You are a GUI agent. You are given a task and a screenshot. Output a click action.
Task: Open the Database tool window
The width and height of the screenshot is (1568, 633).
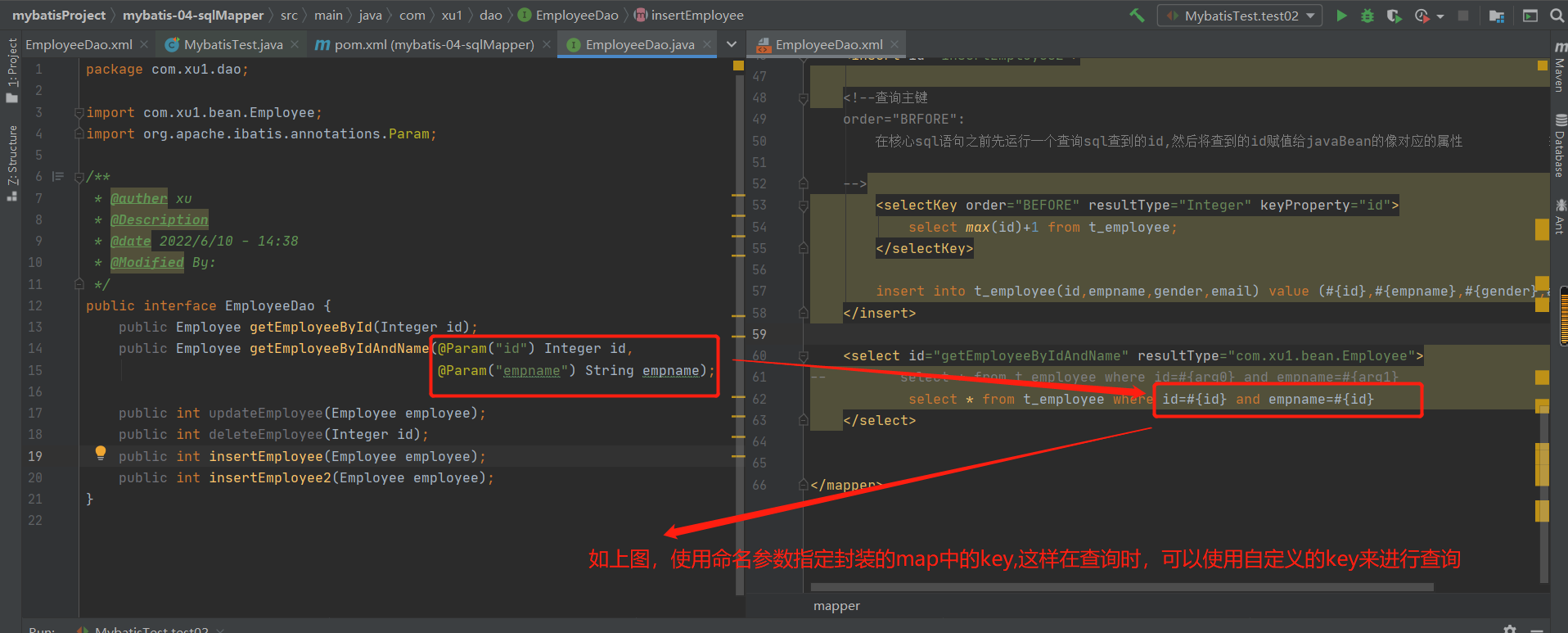[x=1559, y=146]
